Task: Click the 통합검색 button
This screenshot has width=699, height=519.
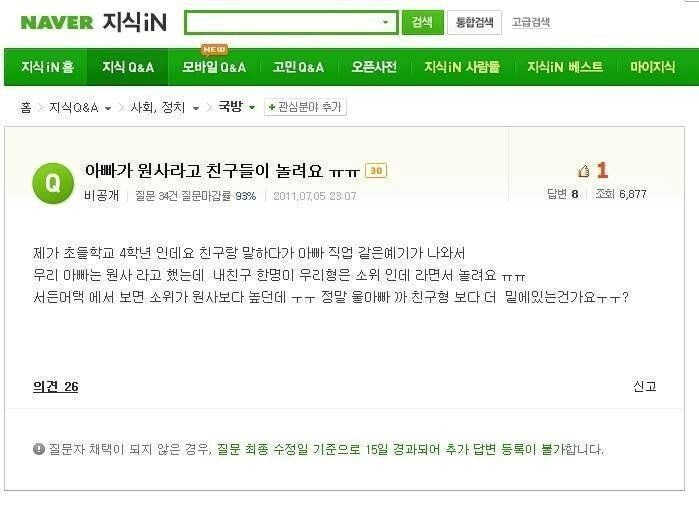Action: tap(474, 22)
